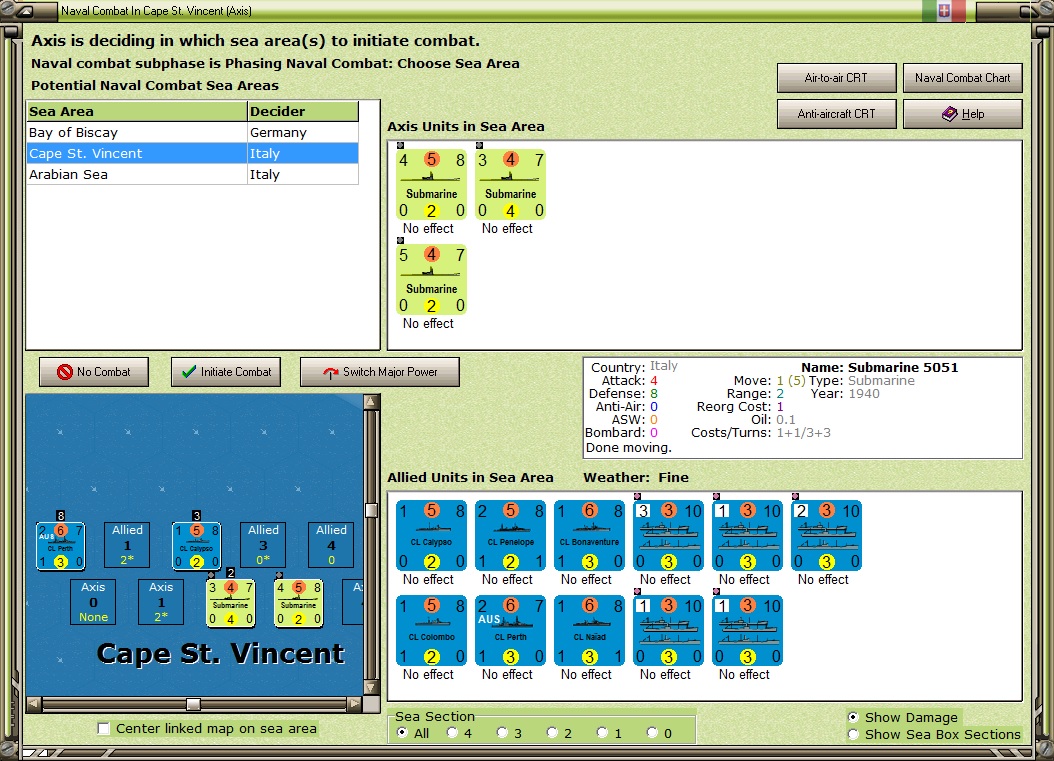Click map scroll right arrow
This screenshot has width=1054, height=761.
(354, 704)
